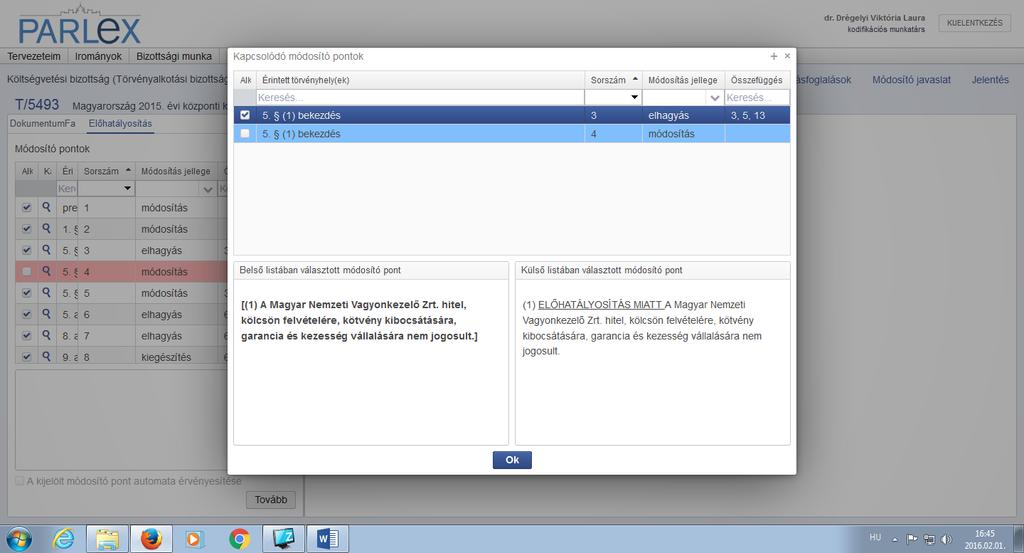The image size is (1024, 553).
Task: Click the magnifier icon in row 6
Action: [46, 314]
